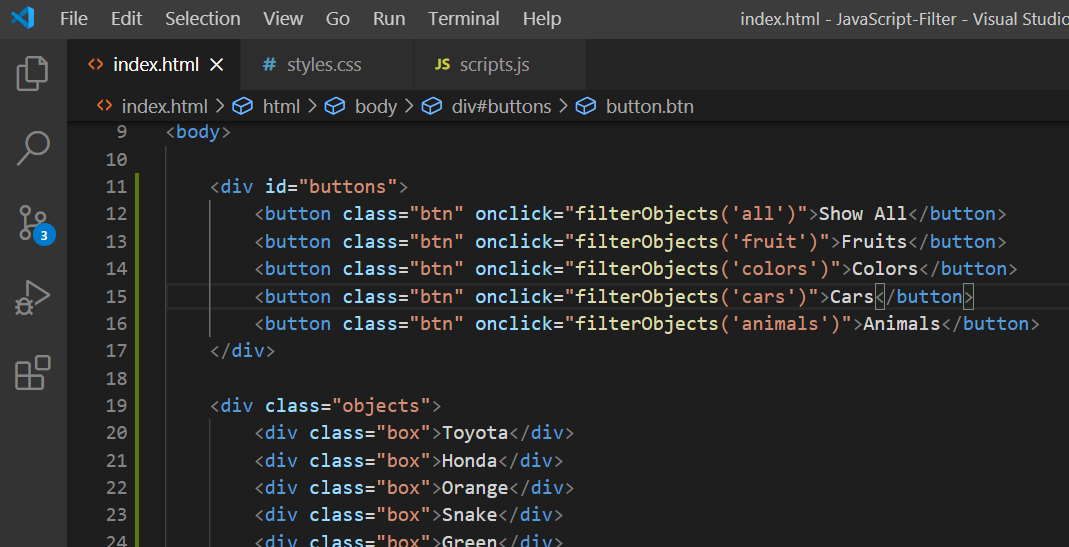Open the Explorer view in activity bar
The image size is (1069, 547).
point(33,74)
